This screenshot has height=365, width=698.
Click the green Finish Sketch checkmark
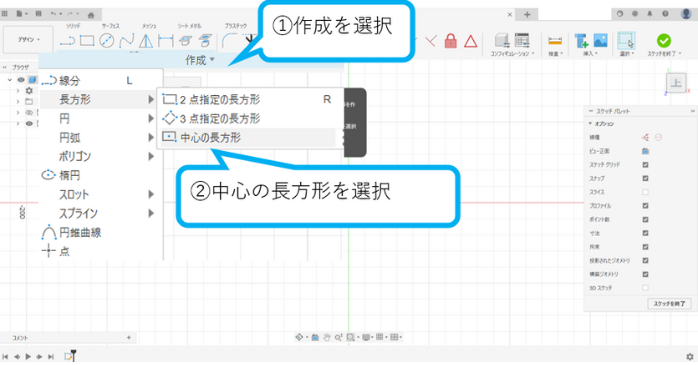tap(663, 41)
